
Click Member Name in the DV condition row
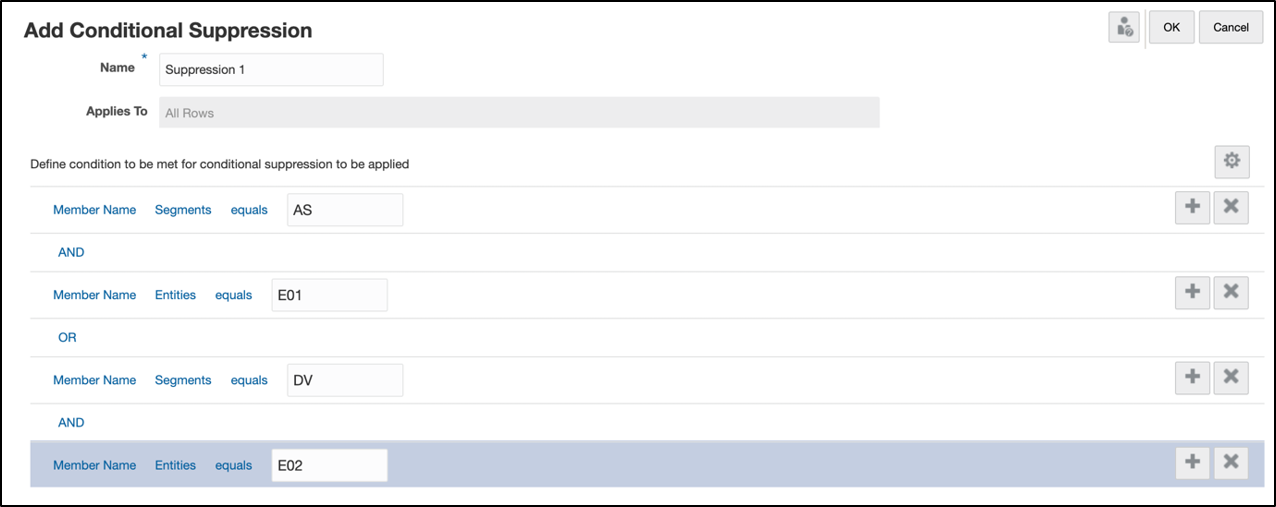point(94,380)
